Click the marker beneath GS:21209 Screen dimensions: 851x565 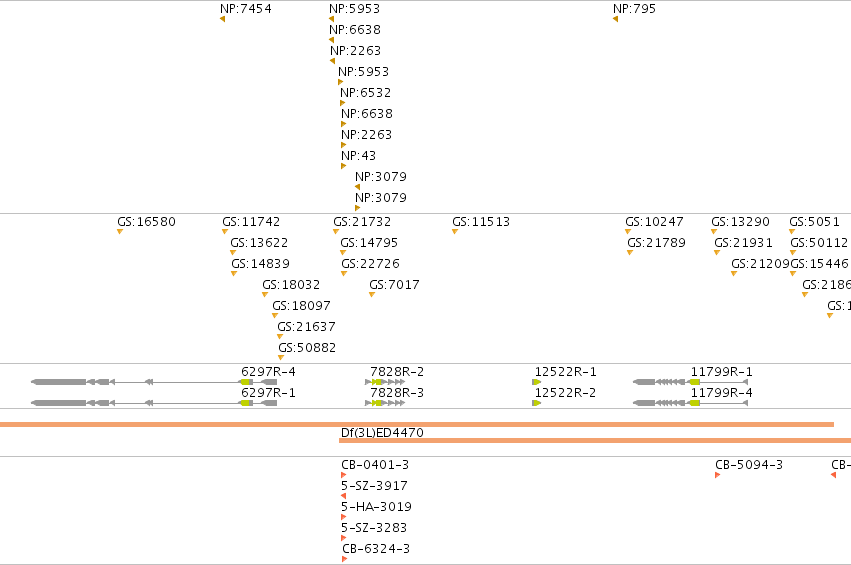pyautogui.click(x=734, y=274)
